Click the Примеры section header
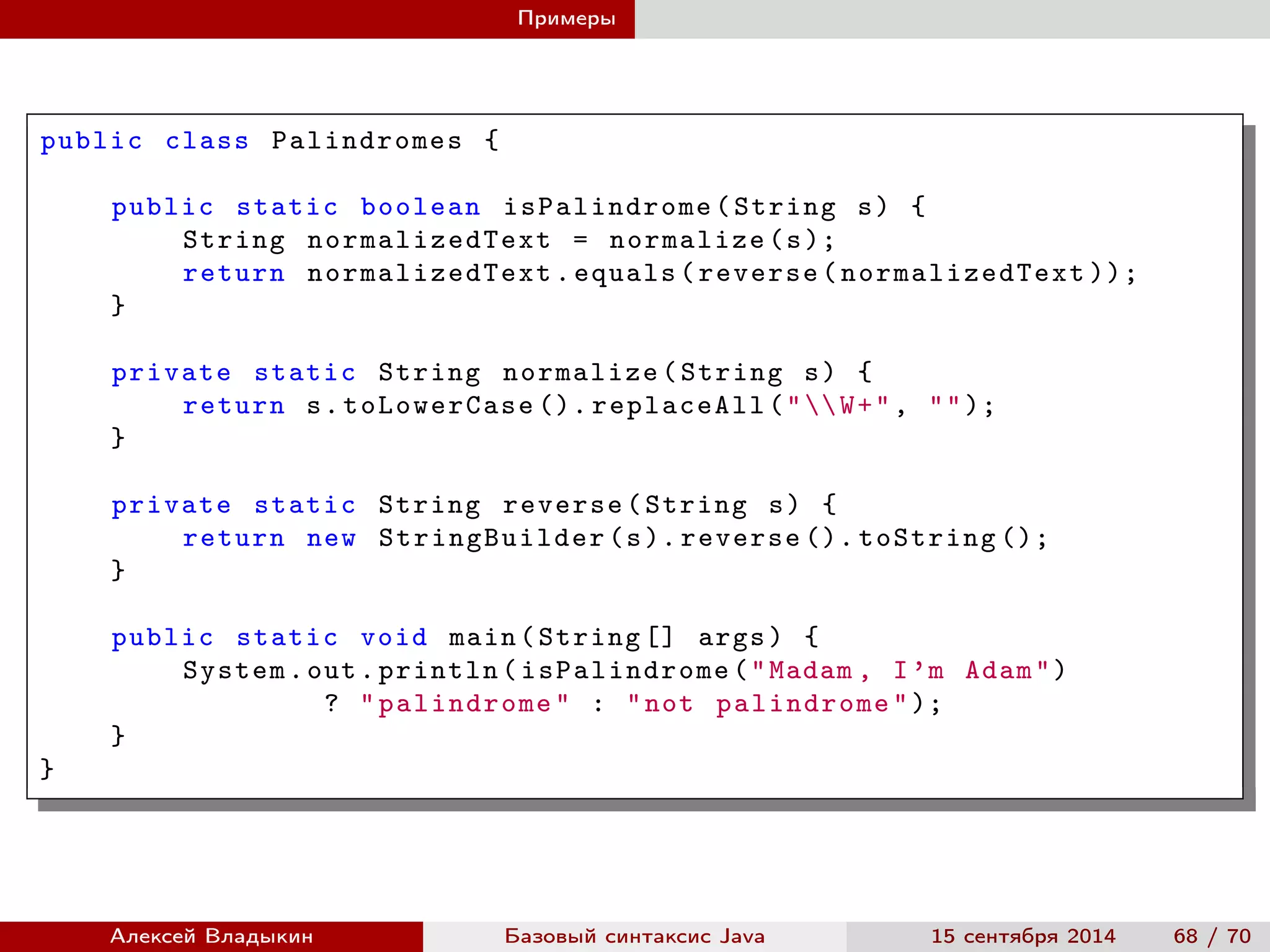 tap(566, 19)
